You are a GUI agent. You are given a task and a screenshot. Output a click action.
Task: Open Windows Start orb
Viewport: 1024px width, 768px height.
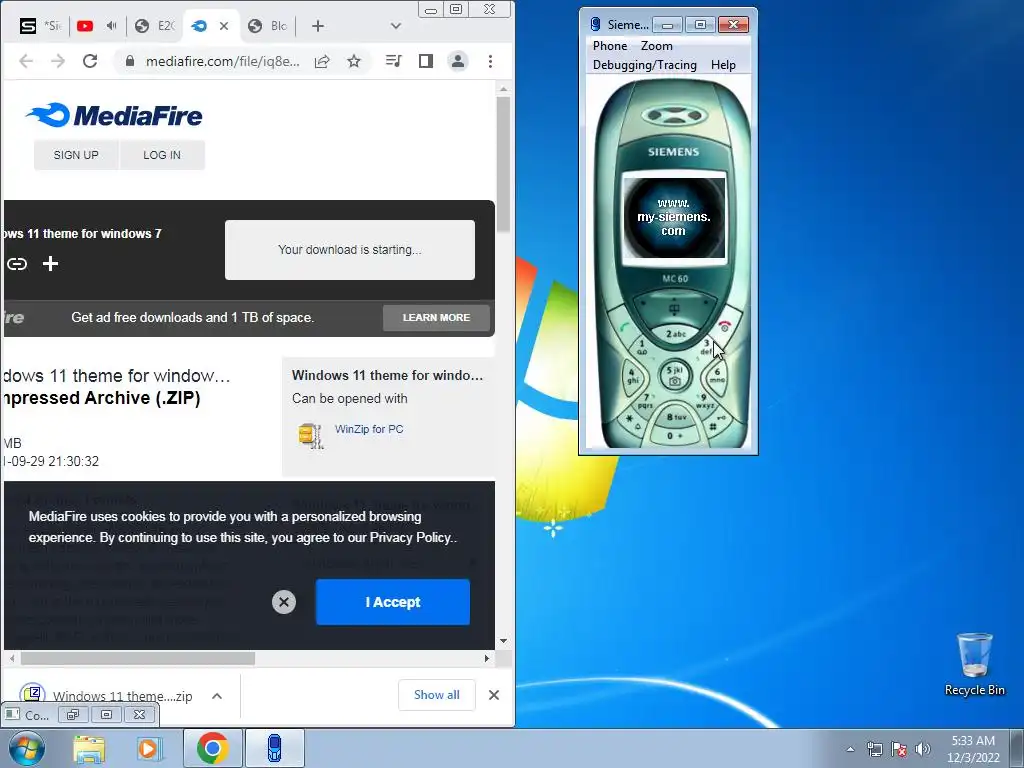click(x=26, y=748)
